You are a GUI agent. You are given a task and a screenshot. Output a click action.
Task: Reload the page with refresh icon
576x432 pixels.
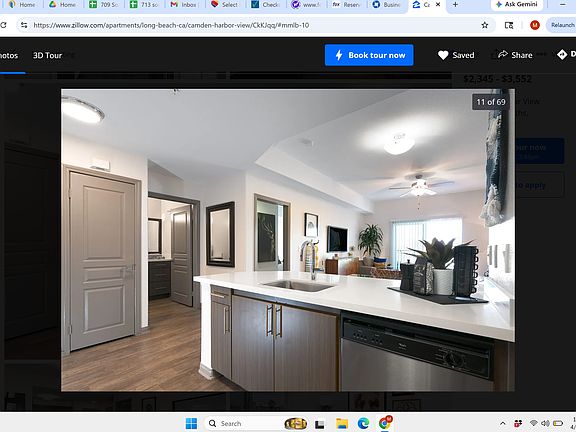3,25
